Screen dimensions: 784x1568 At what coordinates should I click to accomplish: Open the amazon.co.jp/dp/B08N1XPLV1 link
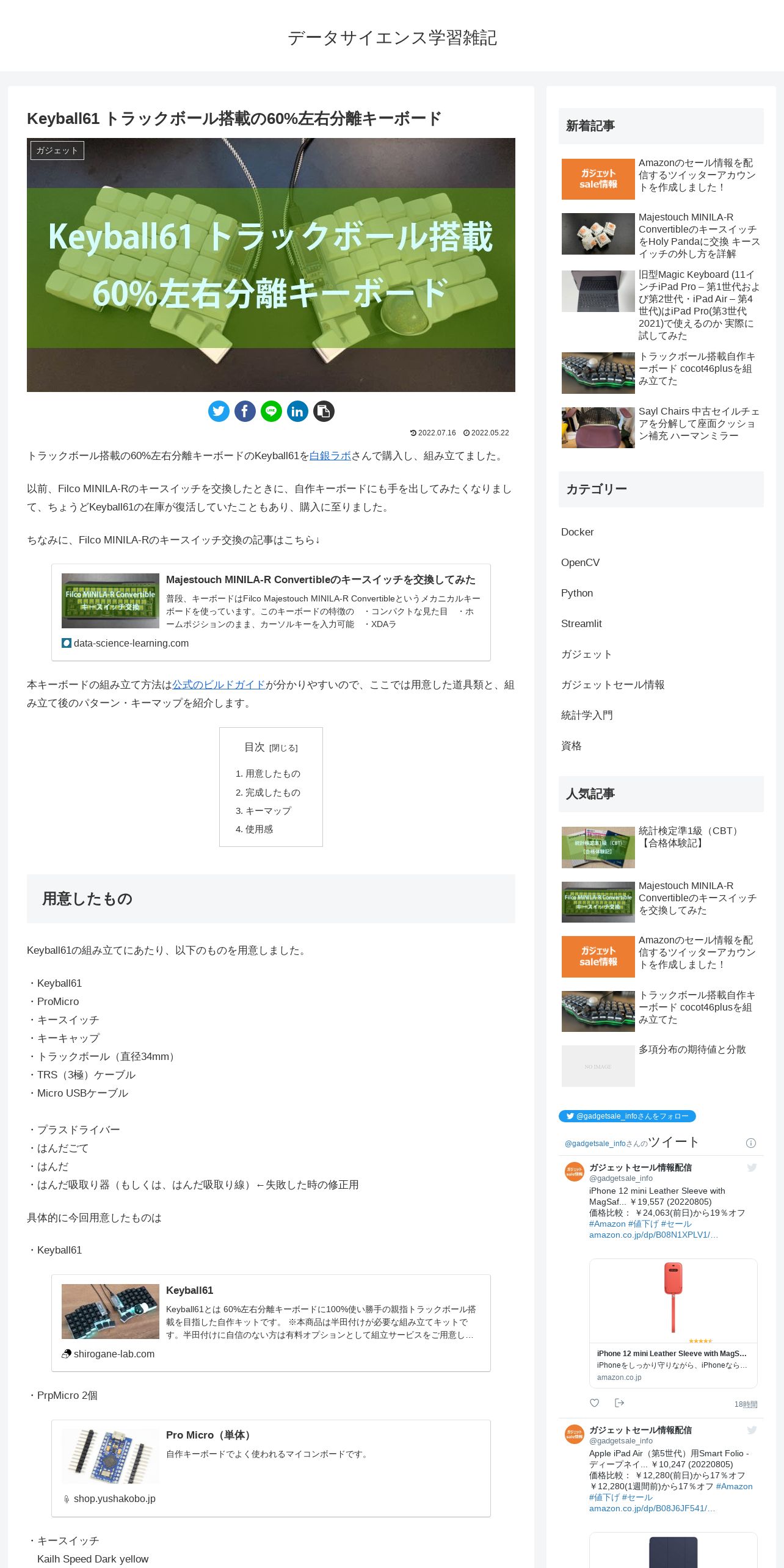[x=653, y=1235]
